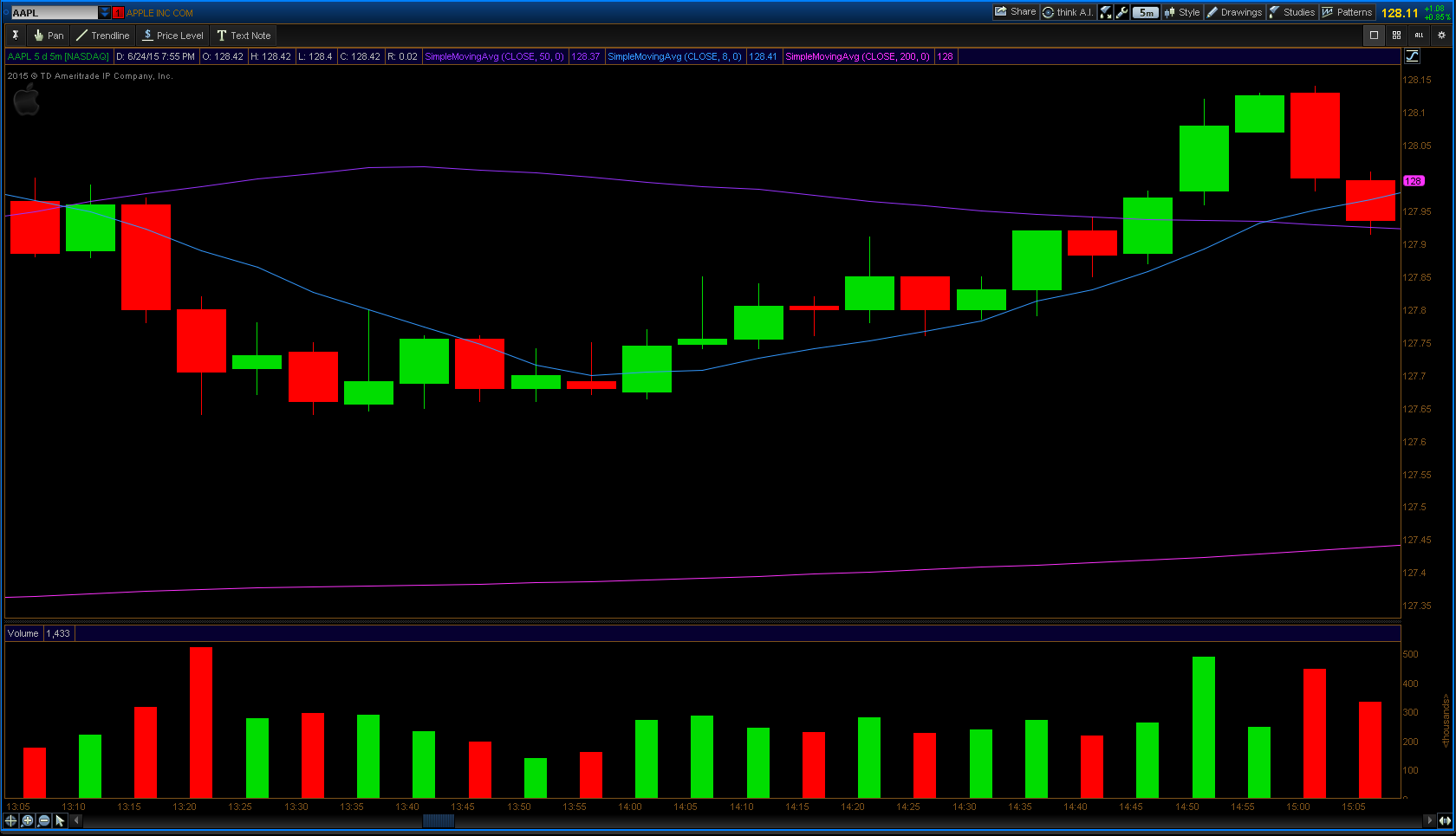
Task: Select the Price Level tool
Action: (173, 36)
